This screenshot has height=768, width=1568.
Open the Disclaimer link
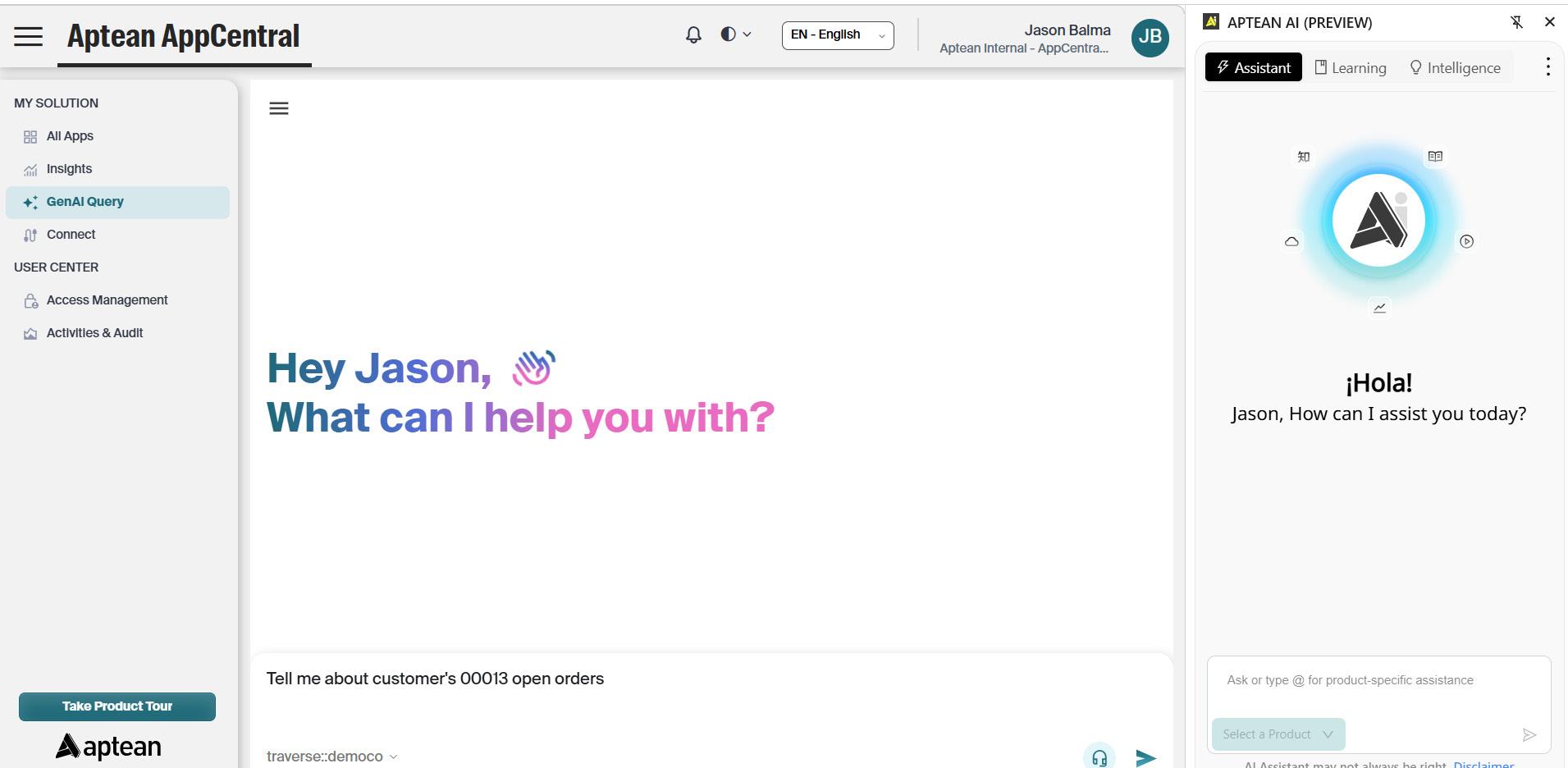point(1483,765)
